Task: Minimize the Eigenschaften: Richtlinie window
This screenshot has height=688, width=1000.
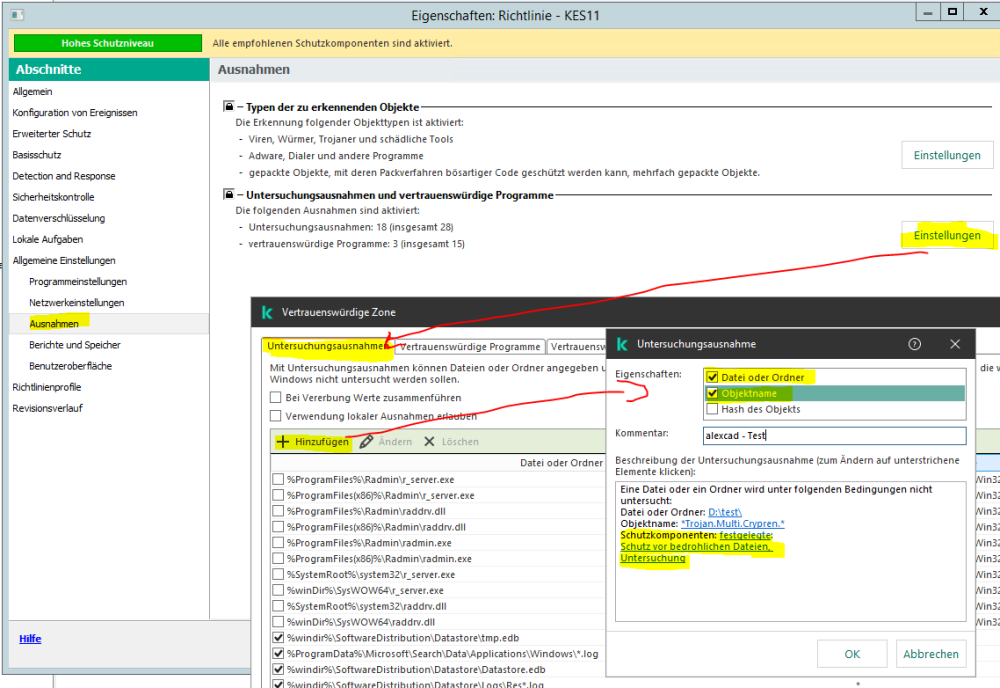Action: [928, 12]
